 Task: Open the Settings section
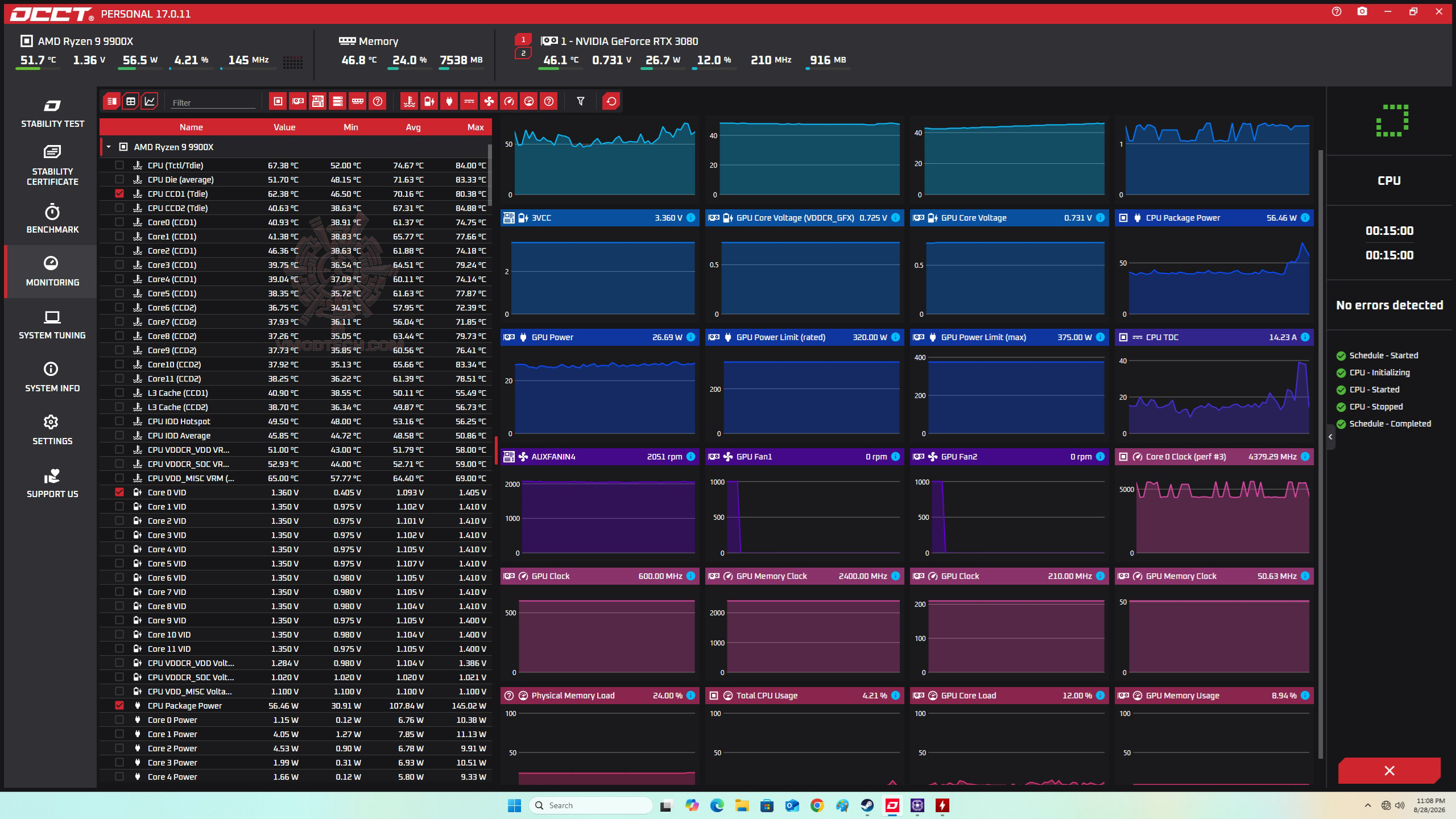(x=52, y=431)
